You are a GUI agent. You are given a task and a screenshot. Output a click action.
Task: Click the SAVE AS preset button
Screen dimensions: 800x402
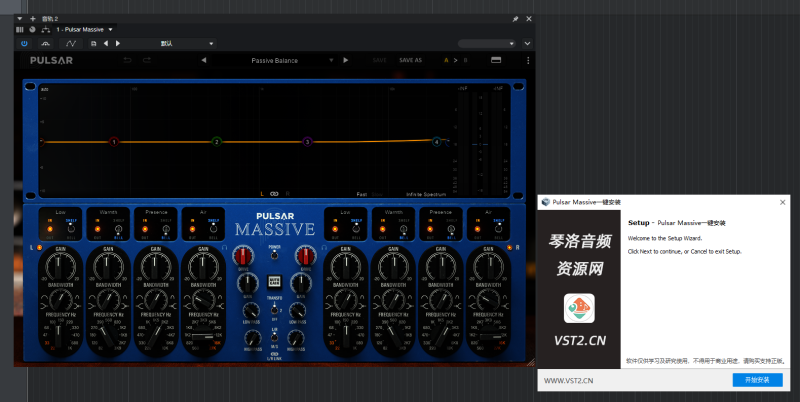(x=411, y=60)
